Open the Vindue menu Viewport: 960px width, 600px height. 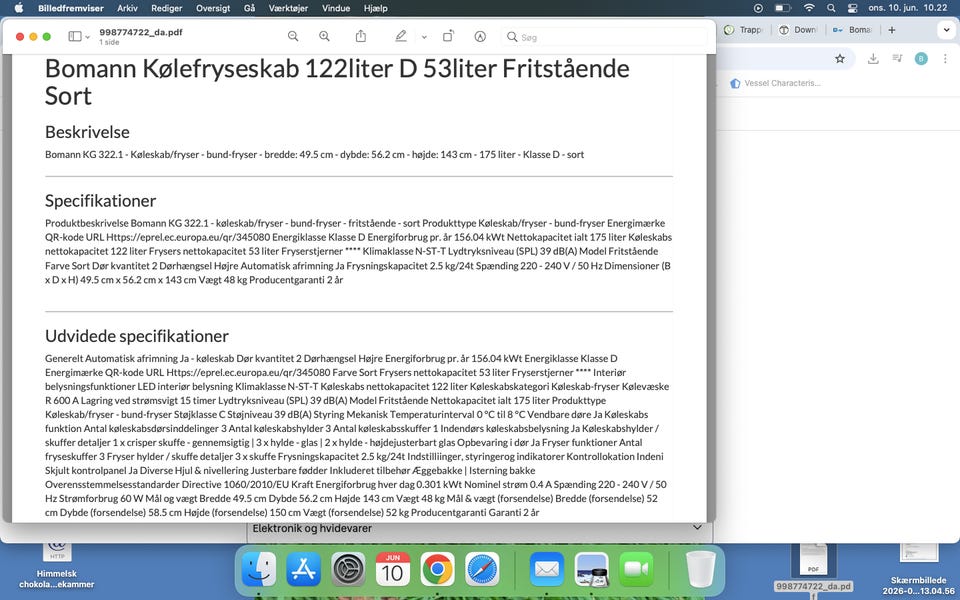(336, 8)
